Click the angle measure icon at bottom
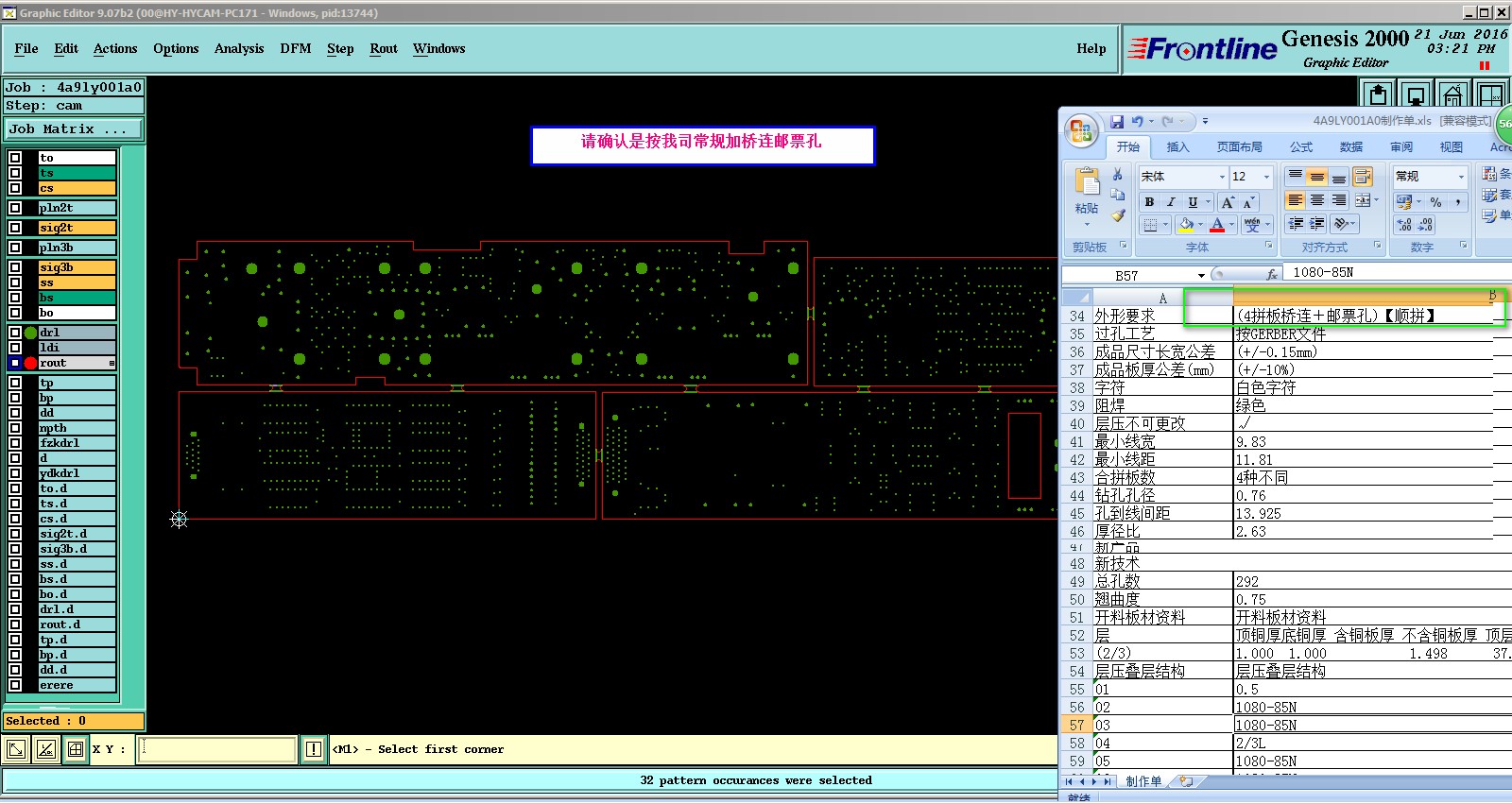The width and height of the screenshot is (1512, 804). (45, 749)
